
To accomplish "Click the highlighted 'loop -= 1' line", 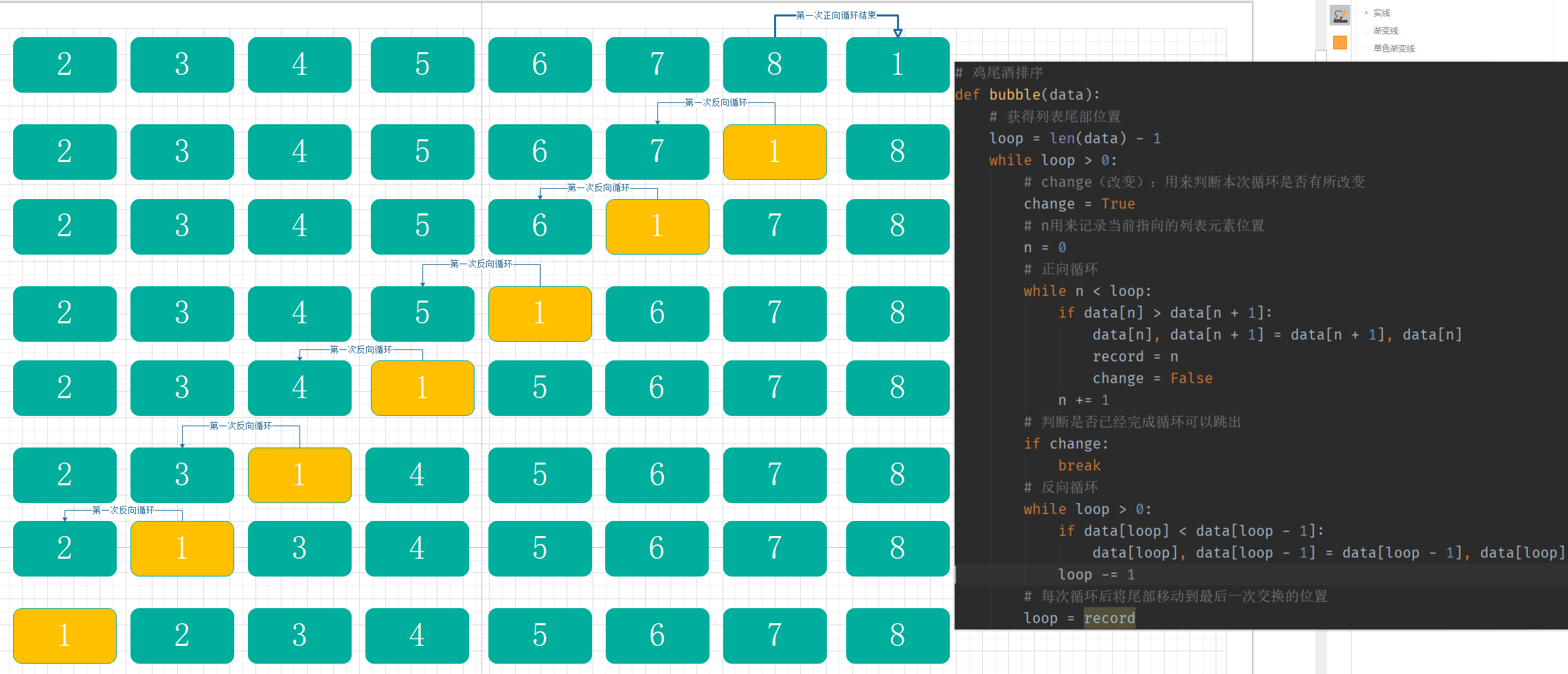I will pos(1096,574).
